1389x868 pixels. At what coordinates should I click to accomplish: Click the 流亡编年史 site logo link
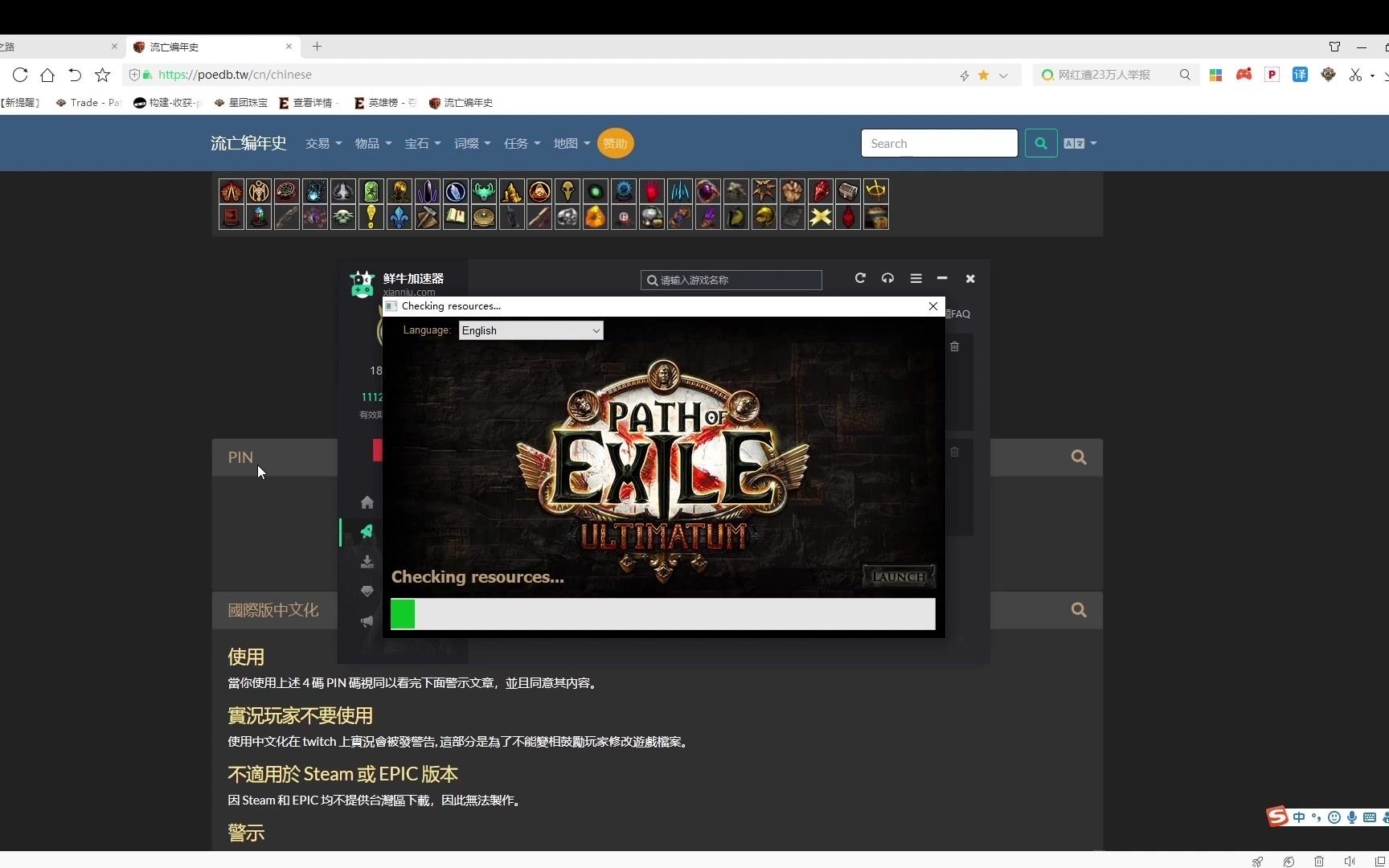[x=248, y=143]
